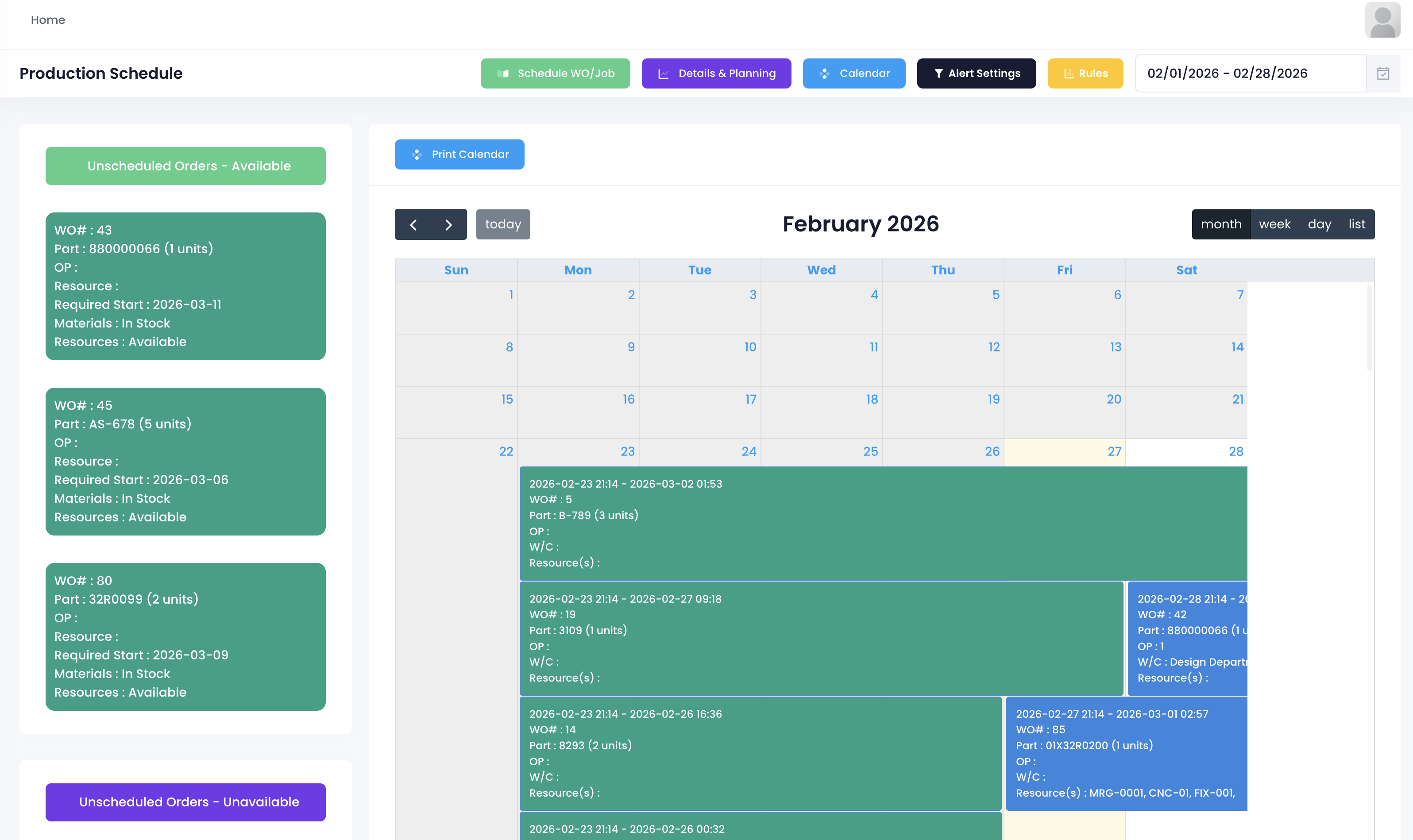Screen dimensions: 1413x840
Task: Open Details & Planning
Action: coord(715,73)
